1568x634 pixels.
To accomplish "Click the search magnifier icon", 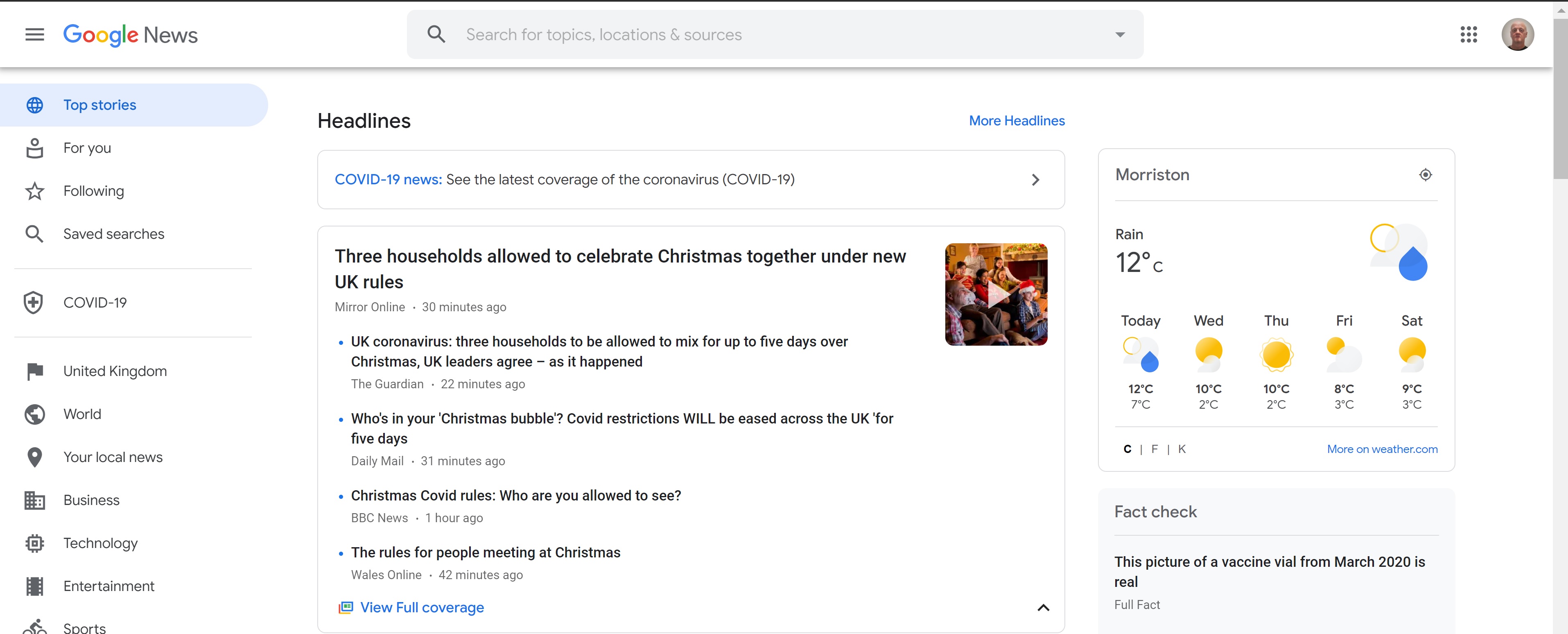I will 436,35.
